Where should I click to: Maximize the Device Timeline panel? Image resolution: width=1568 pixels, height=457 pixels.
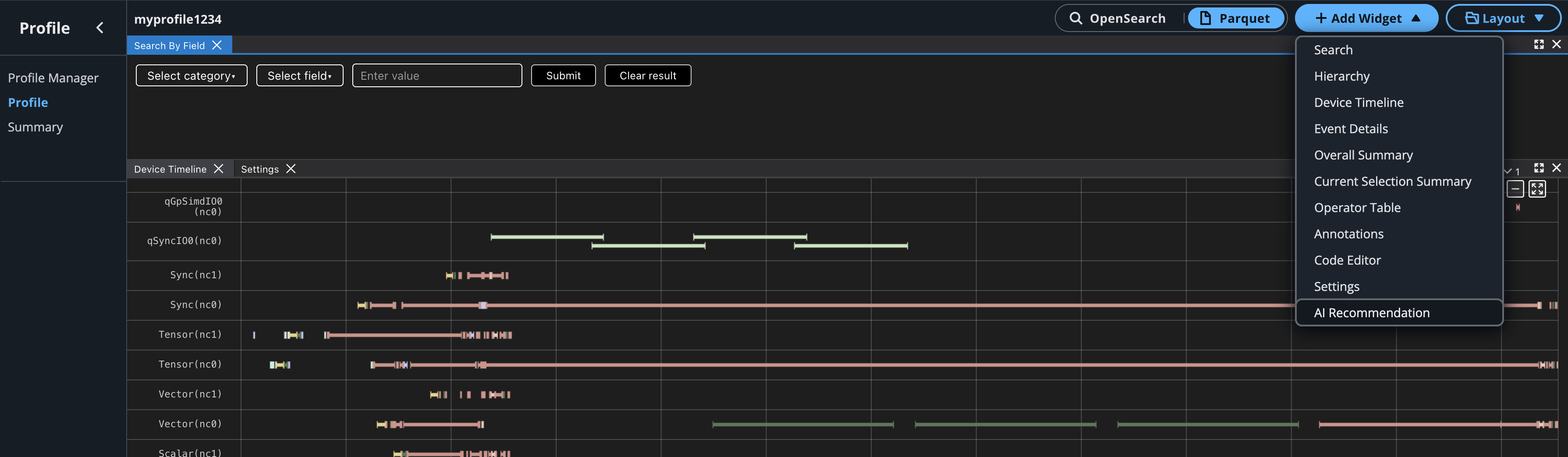[1538, 168]
